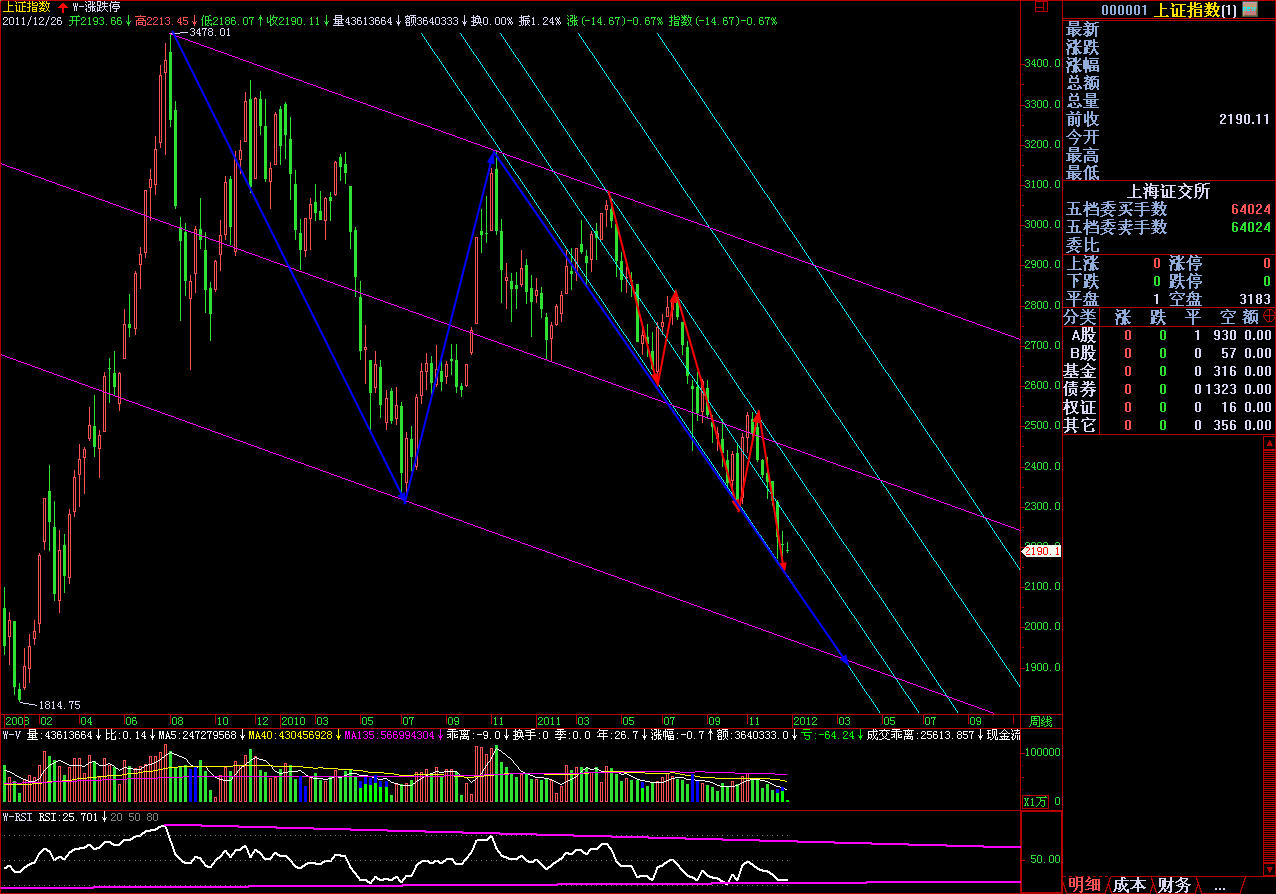Click the '...' more tabs button
Image resolution: width=1276 pixels, height=894 pixels.
[x=1219, y=884]
